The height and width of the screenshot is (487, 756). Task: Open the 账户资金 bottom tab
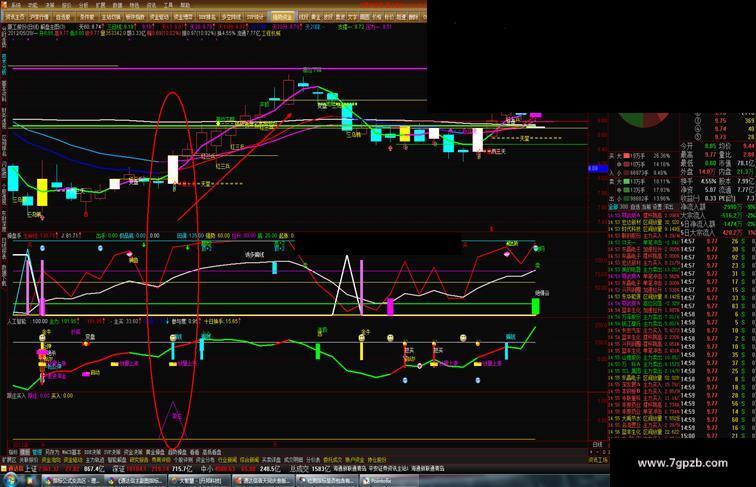[355, 460]
